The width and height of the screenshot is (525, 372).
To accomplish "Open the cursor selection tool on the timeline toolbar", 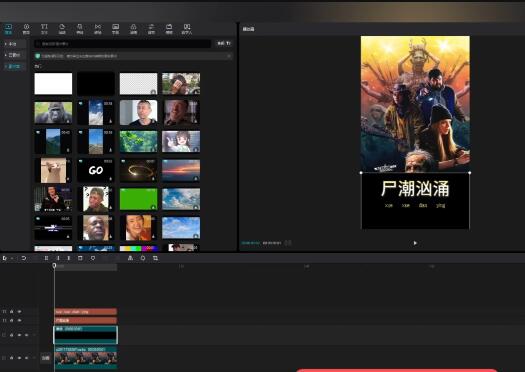I will point(5,258).
